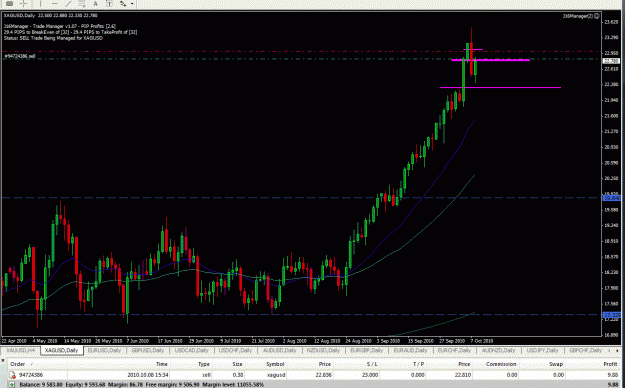This screenshot has height=388, width=625.
Task: Click the 23.000 stop loss cell
Action: (371, 375)
